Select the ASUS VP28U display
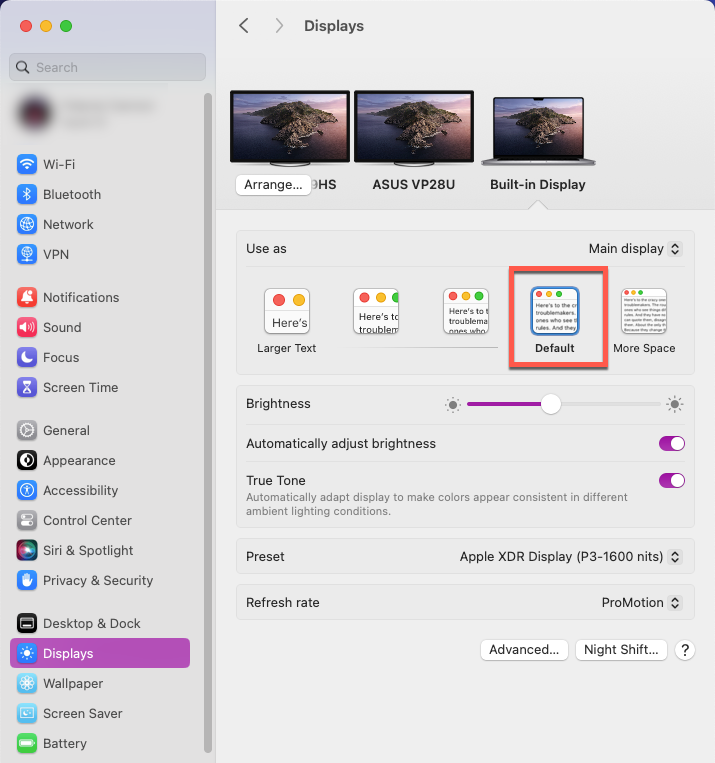 pyautogui.click(x=414, y=141)
